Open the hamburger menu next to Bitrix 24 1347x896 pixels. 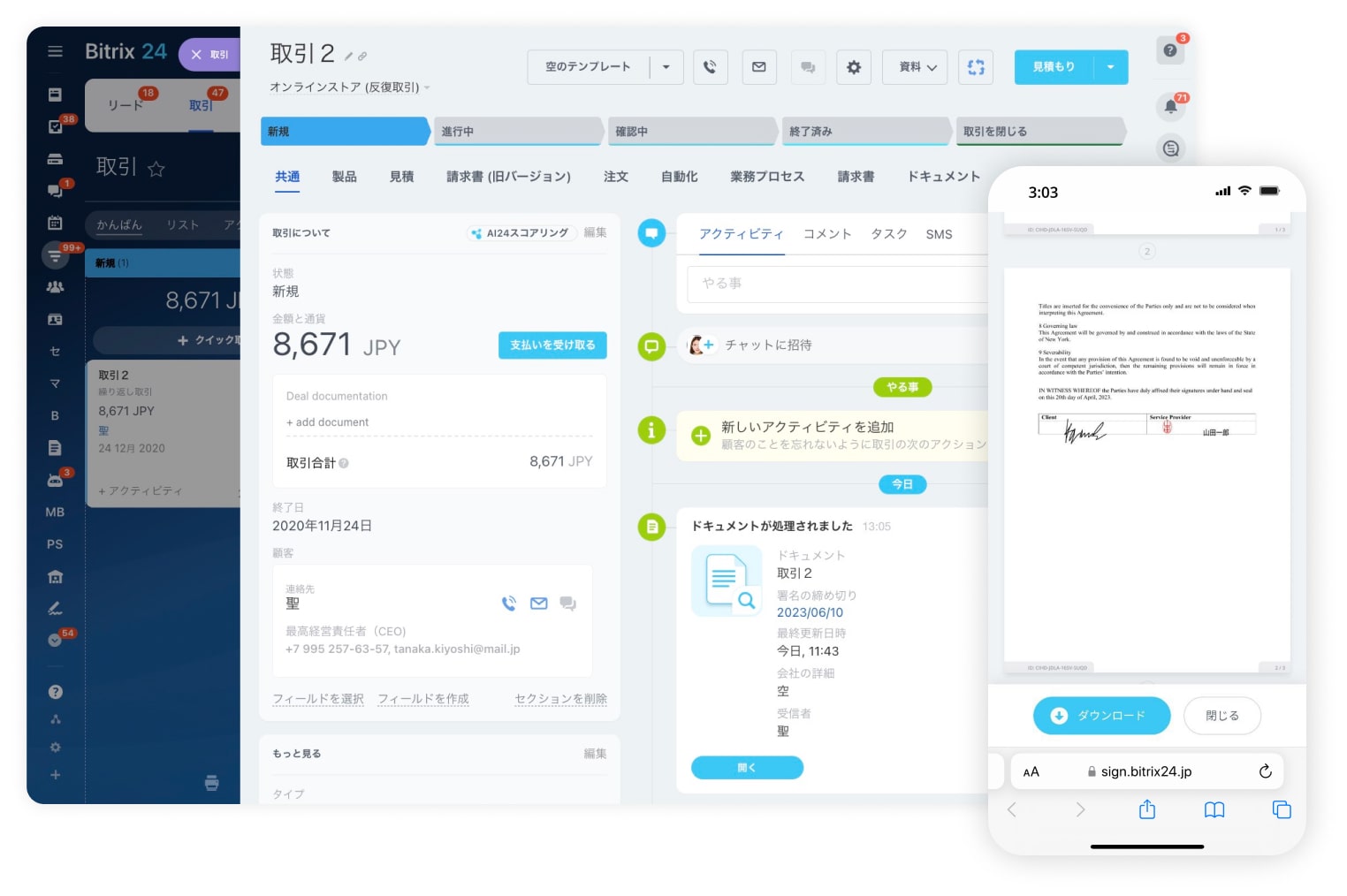point(55,51)
